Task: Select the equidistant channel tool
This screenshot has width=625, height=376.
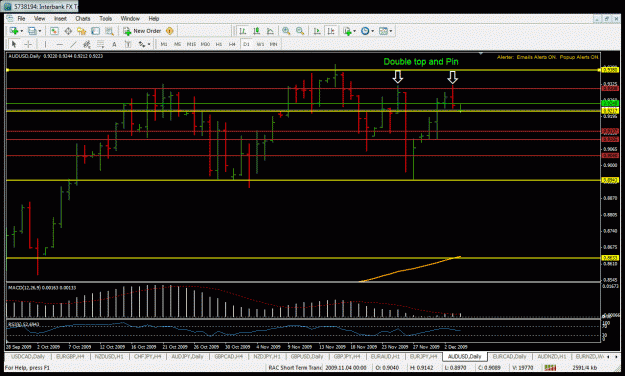Action: click(86, 44)
